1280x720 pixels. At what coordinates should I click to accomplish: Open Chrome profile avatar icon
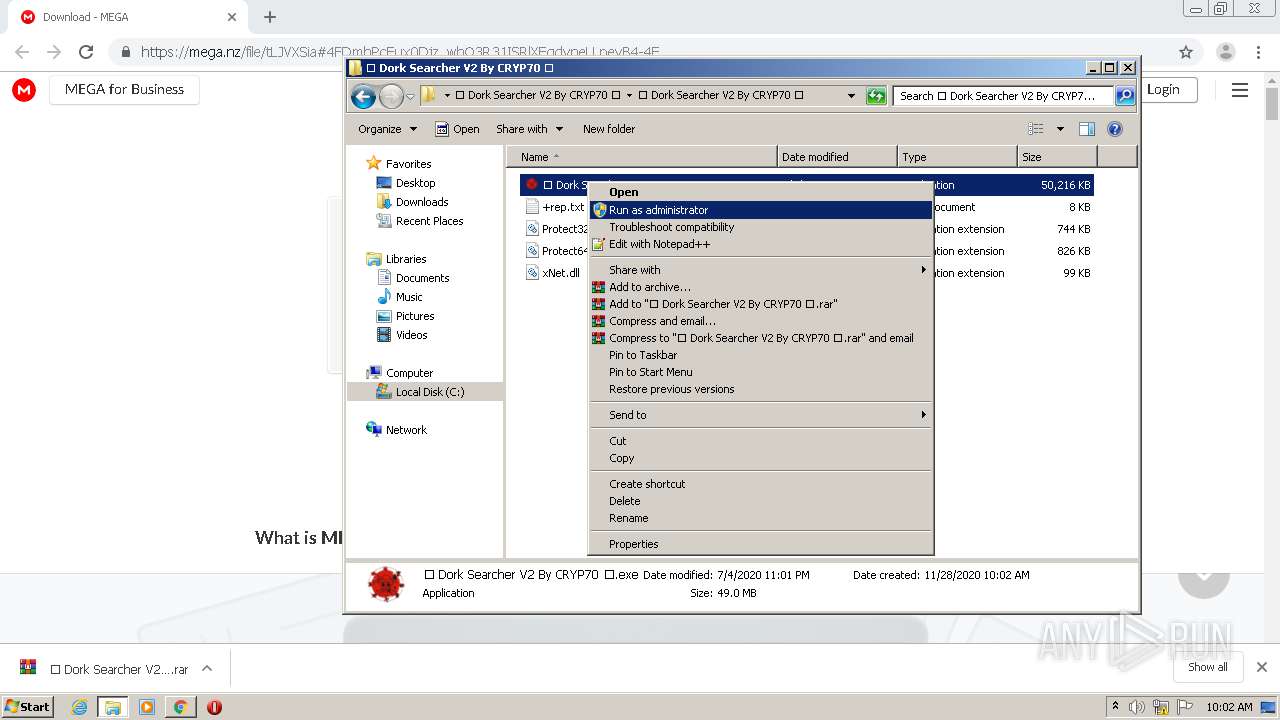(x=1225, y=52)
